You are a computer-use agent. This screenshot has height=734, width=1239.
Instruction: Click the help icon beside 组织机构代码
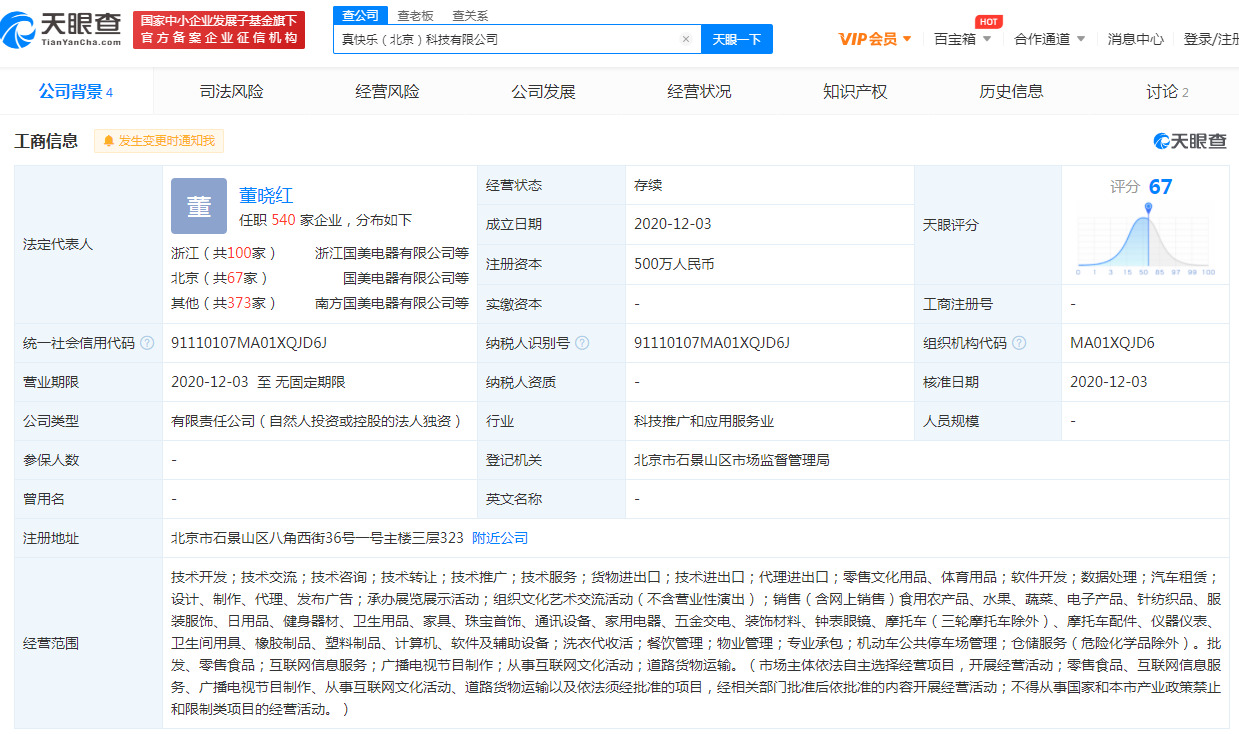[x=1019, y=343]
